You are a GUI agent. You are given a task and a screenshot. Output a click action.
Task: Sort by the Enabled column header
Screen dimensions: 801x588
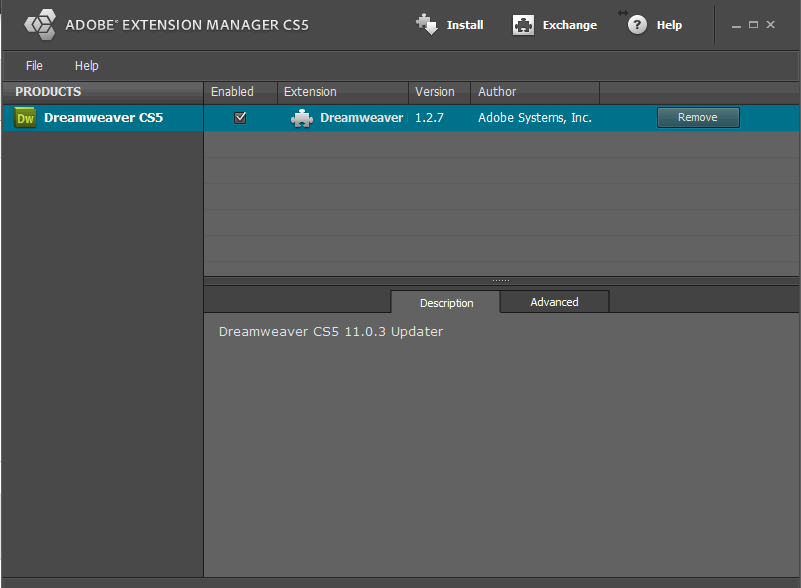click(x=240, y=92)
